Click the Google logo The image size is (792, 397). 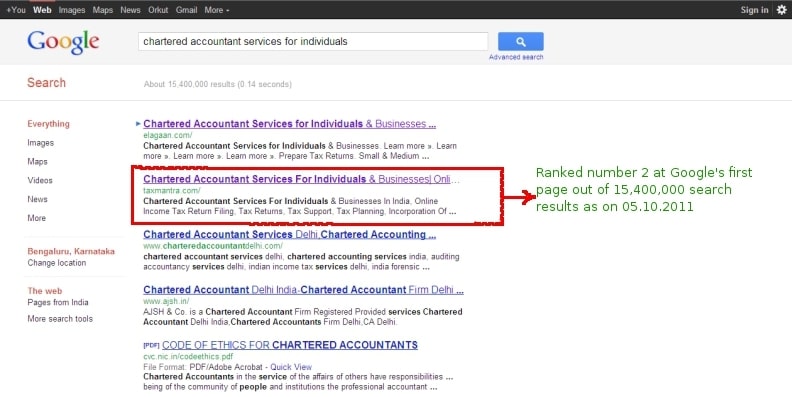pyautogui.click(x=63, y=42)
